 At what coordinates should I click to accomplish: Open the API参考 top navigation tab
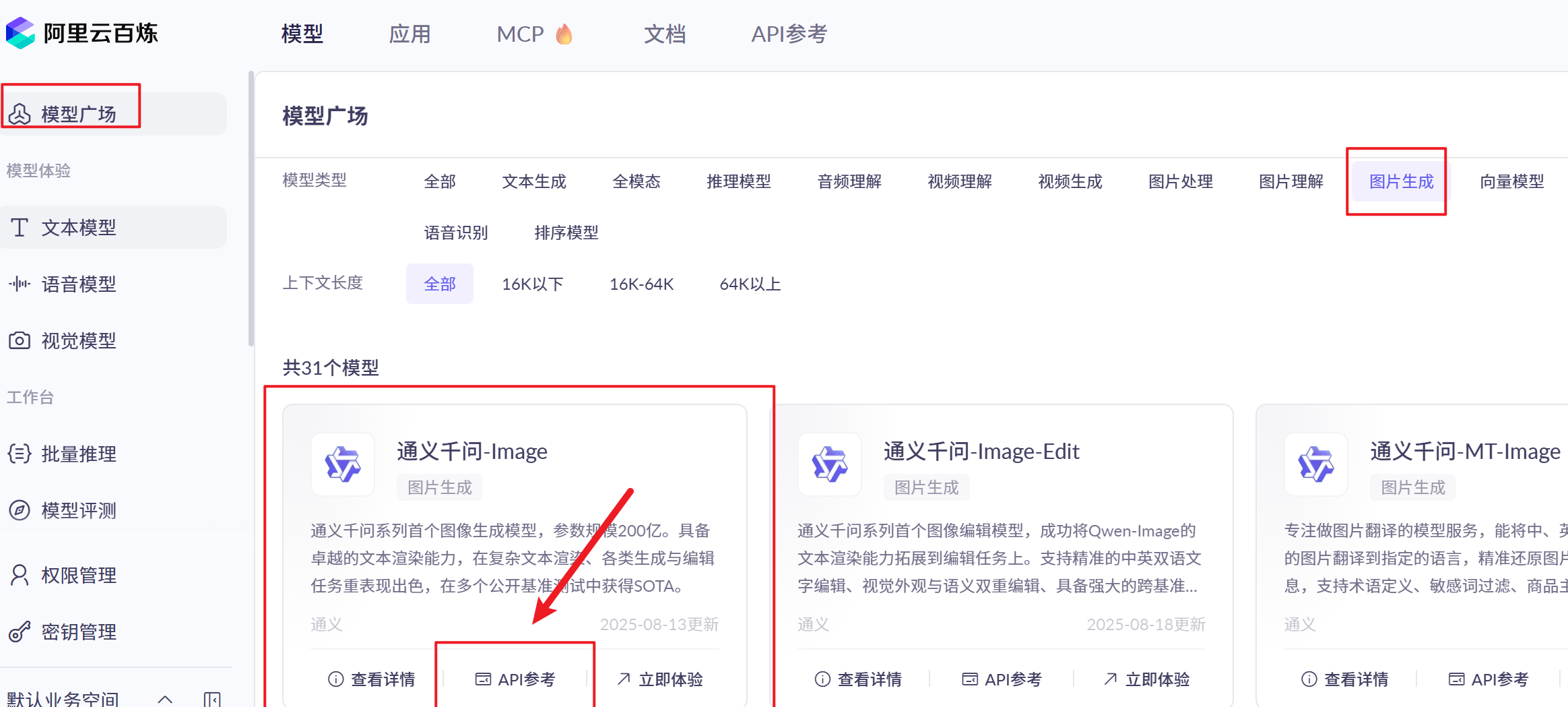(789, 34)
